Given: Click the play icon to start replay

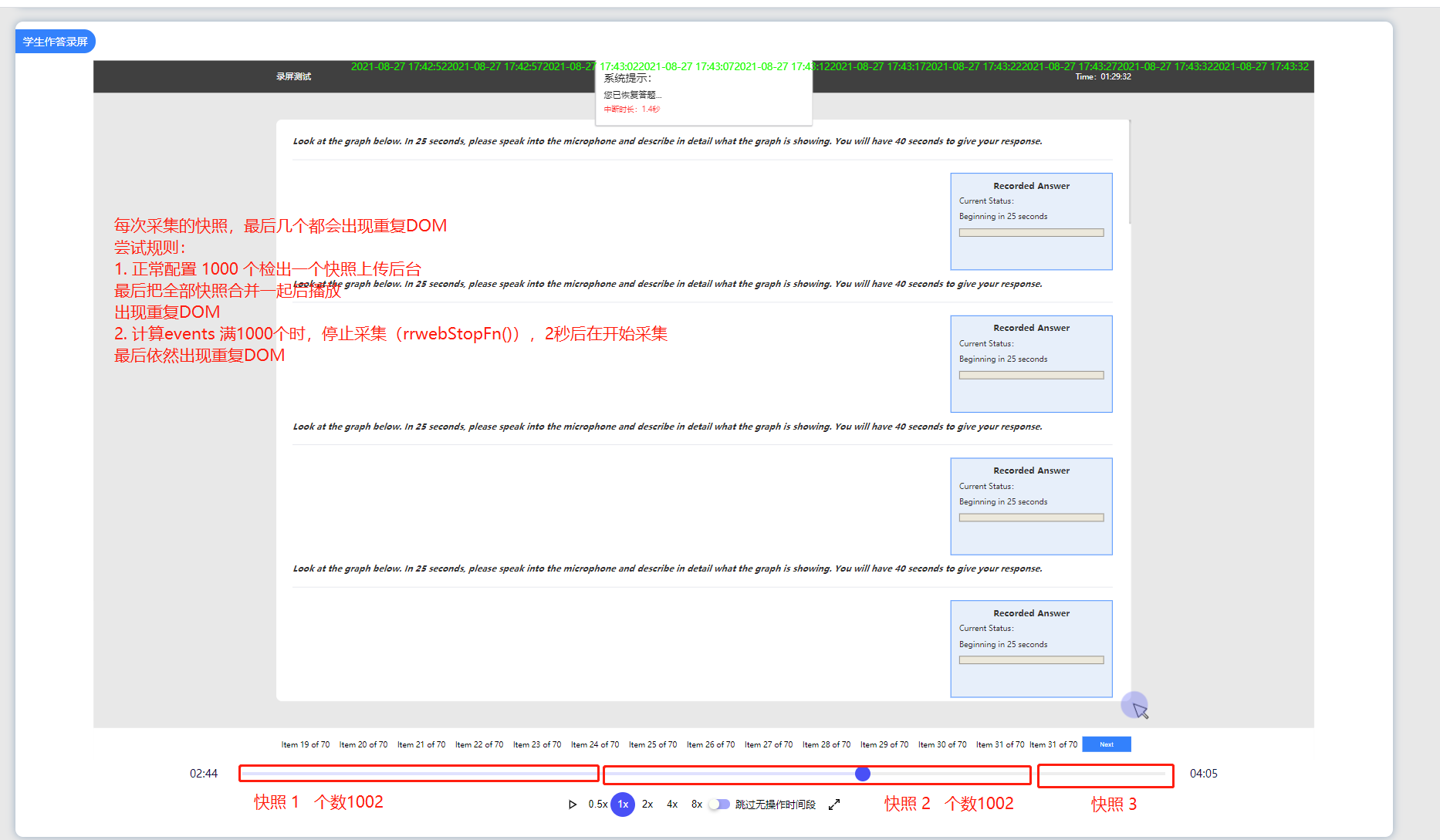Looking at the screenshot, I should pyautogui.click(x=573, y=804).
